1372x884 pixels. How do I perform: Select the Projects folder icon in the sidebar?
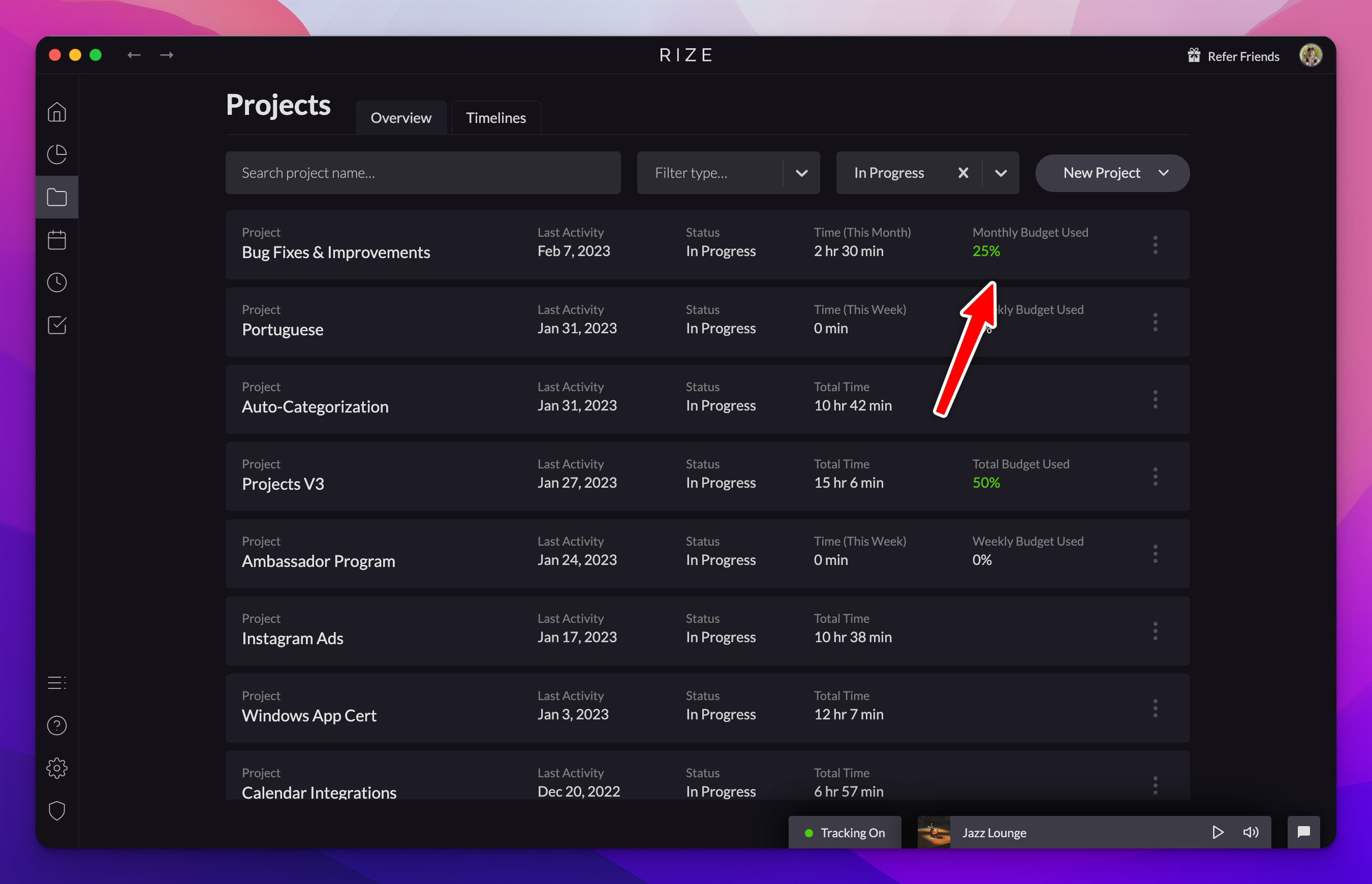pyautogui.click(x=57, y=197)
